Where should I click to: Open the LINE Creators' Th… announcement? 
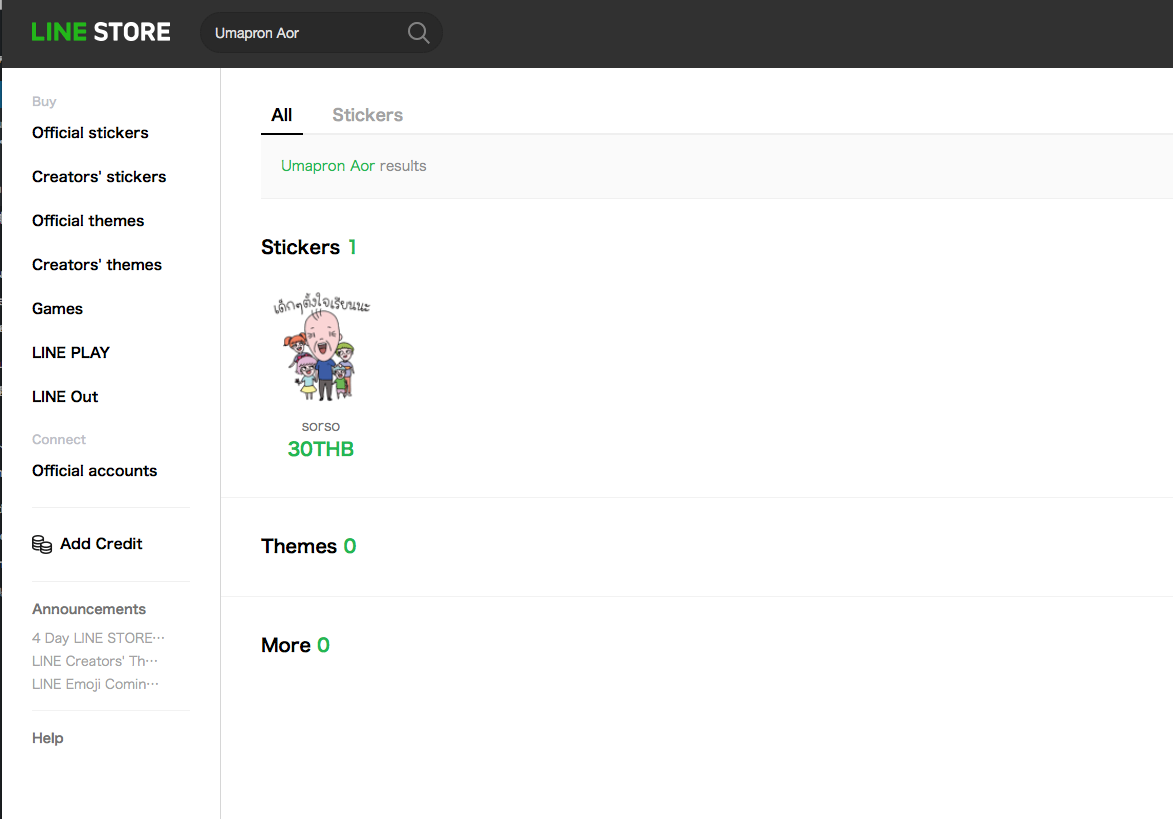[x=94, y=661]
